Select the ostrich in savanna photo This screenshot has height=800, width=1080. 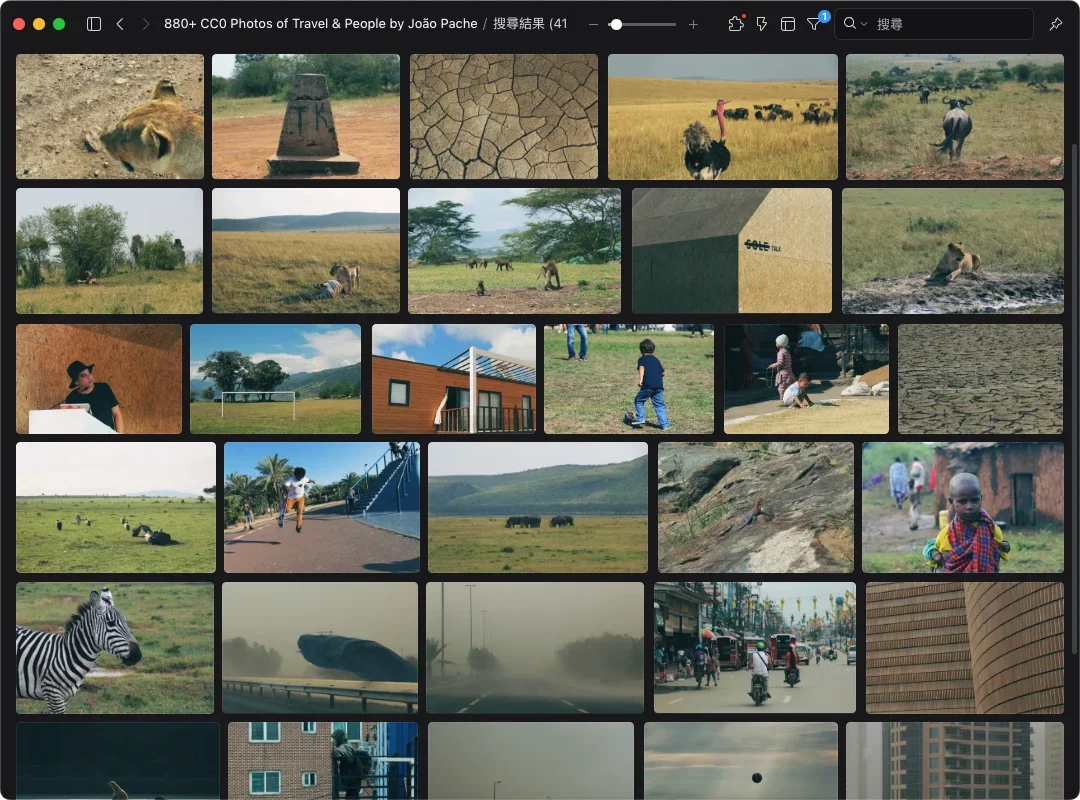tap(722, 117)
